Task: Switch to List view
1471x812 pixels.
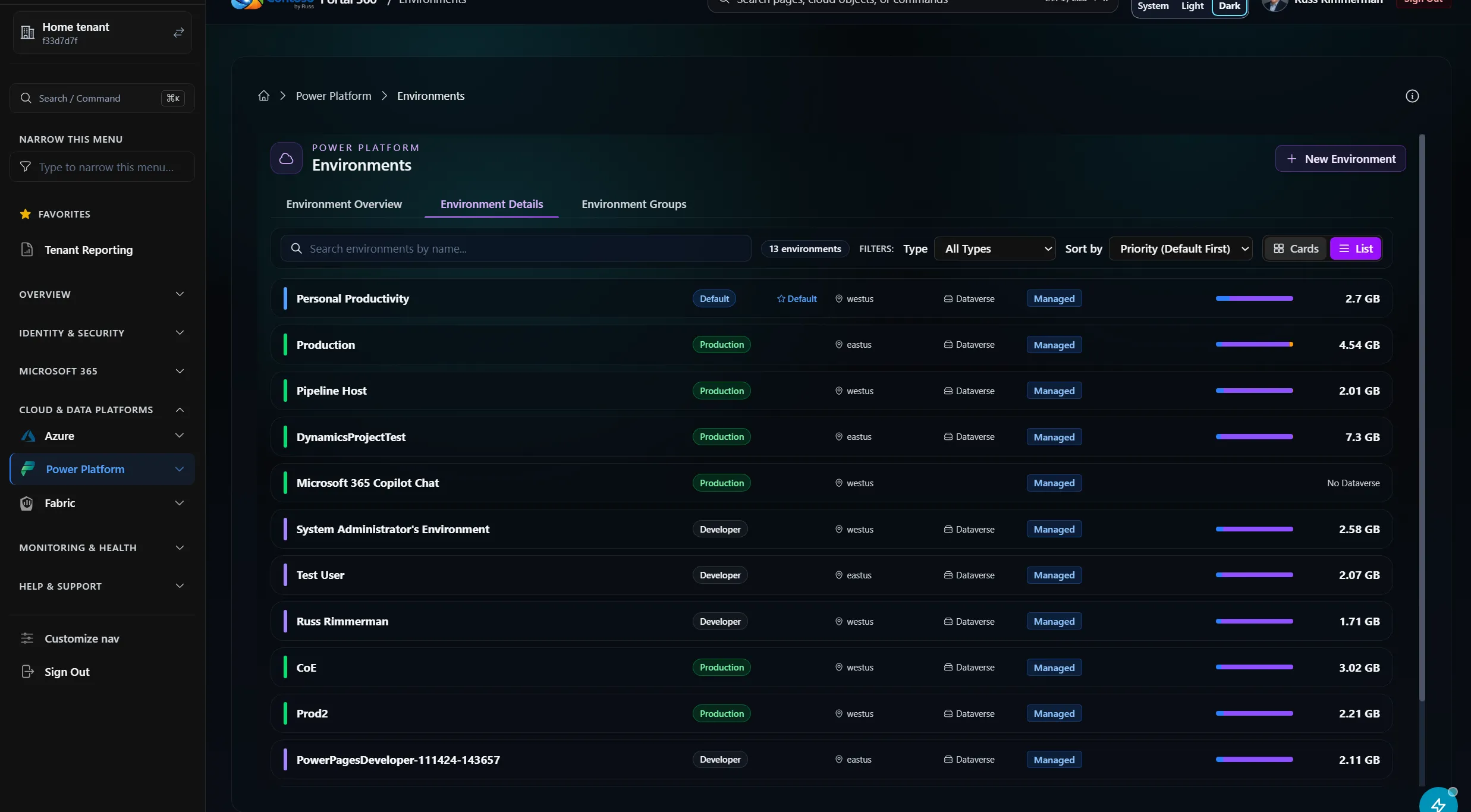Action: [x=1355, y=248]
